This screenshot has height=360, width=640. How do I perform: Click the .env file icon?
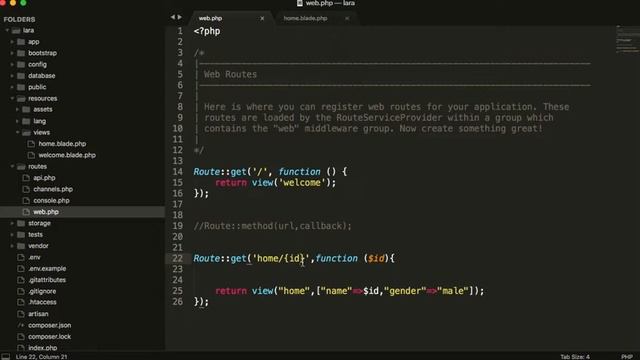coord(21,257)
